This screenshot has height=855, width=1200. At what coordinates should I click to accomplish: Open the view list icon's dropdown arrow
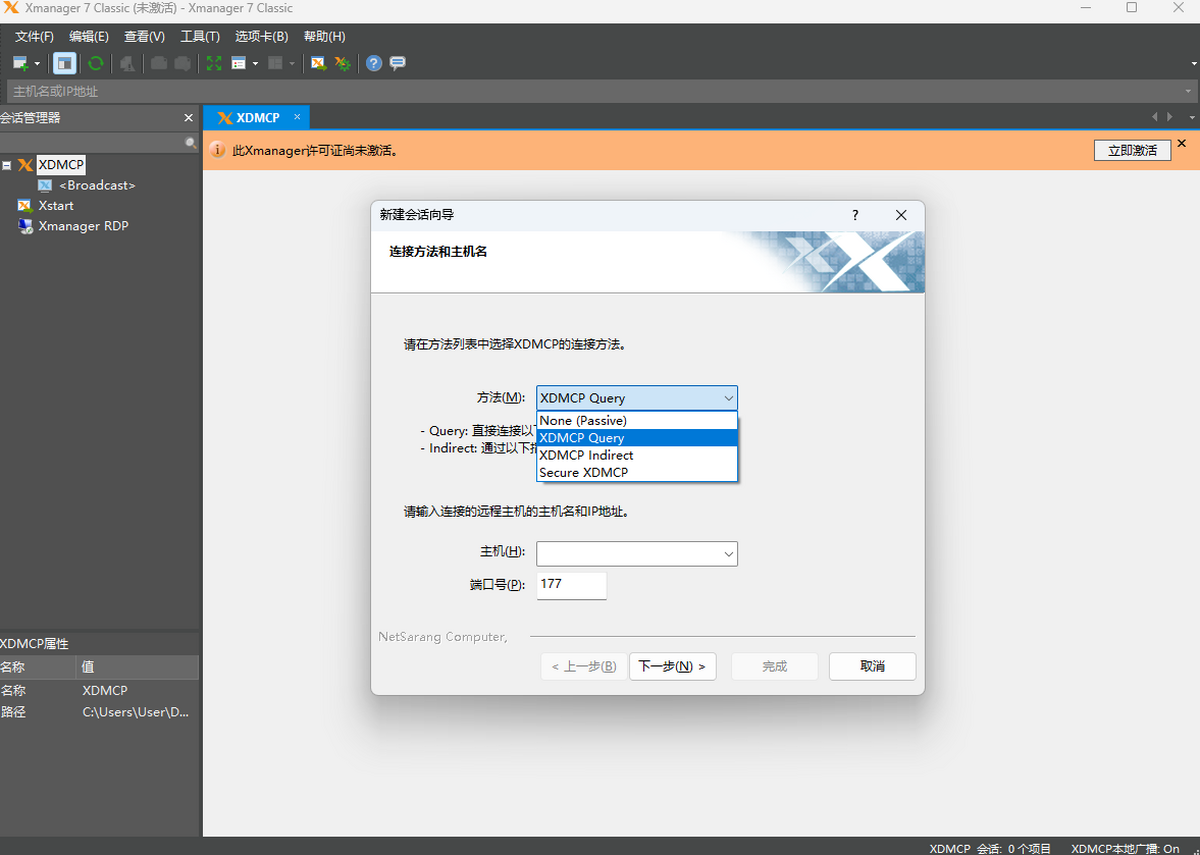[x=255, y=63]
